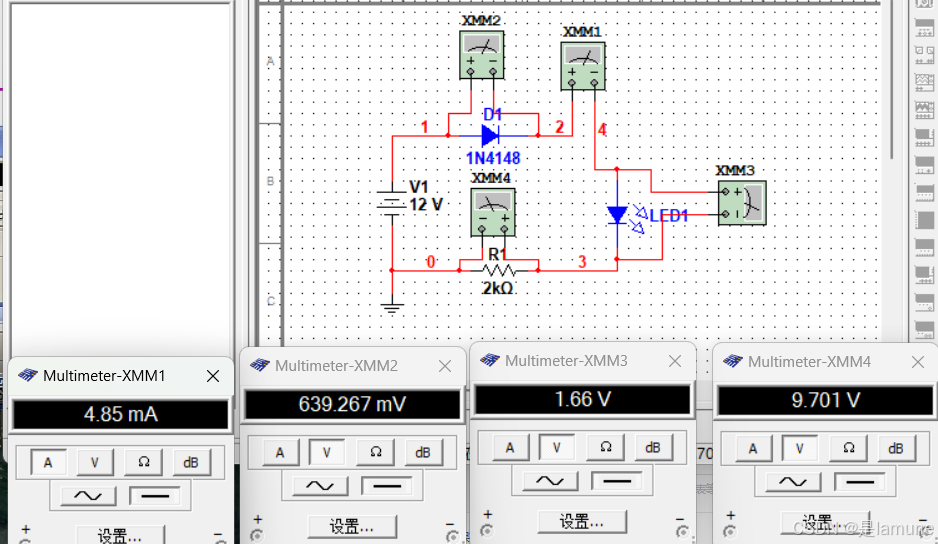Open 设置 settings in Multimeter-XMM1
This screenshot has height=544, width=938.
(x=120, y=535)
